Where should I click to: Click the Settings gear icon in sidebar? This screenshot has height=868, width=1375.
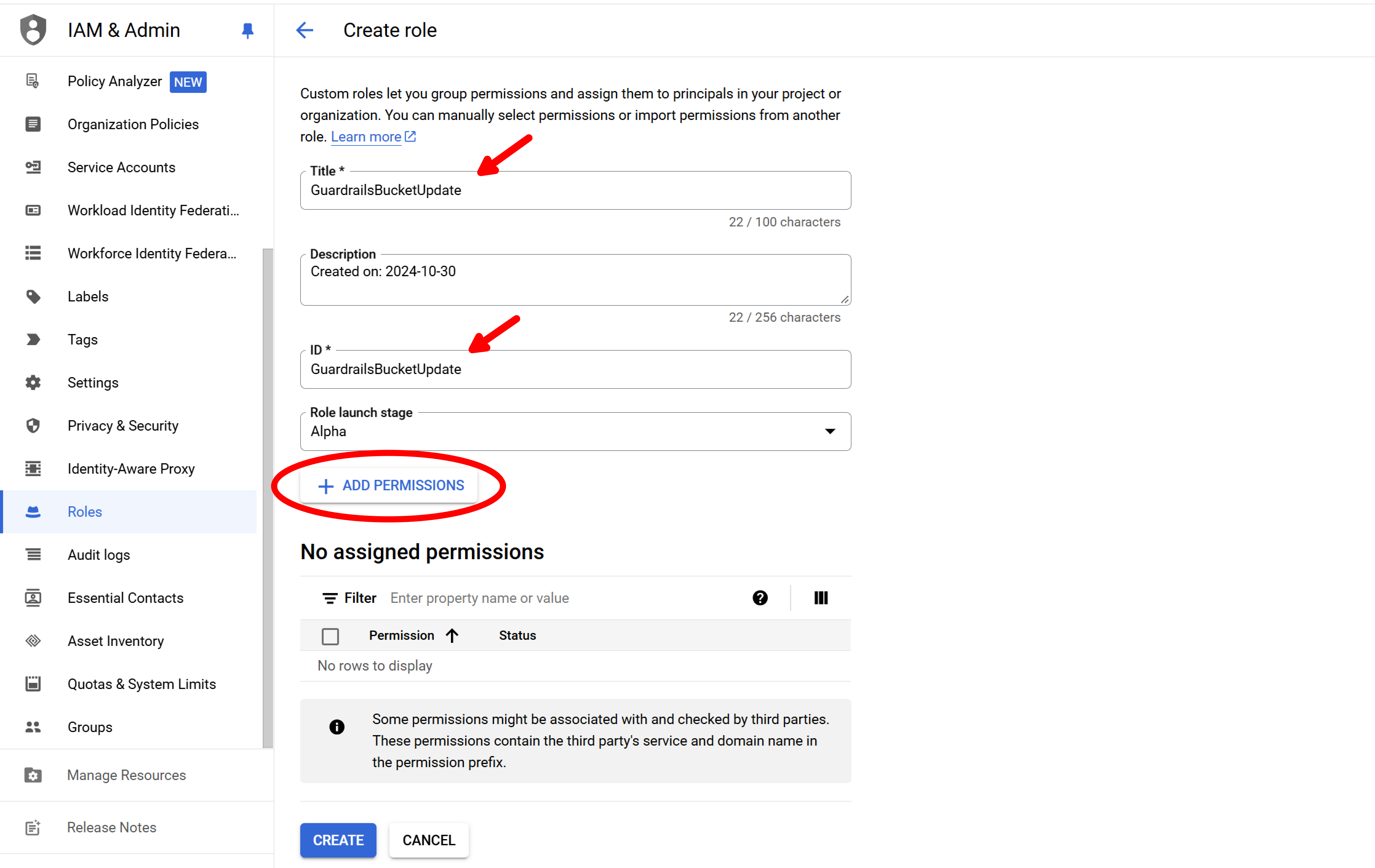[x=33, y=383]
